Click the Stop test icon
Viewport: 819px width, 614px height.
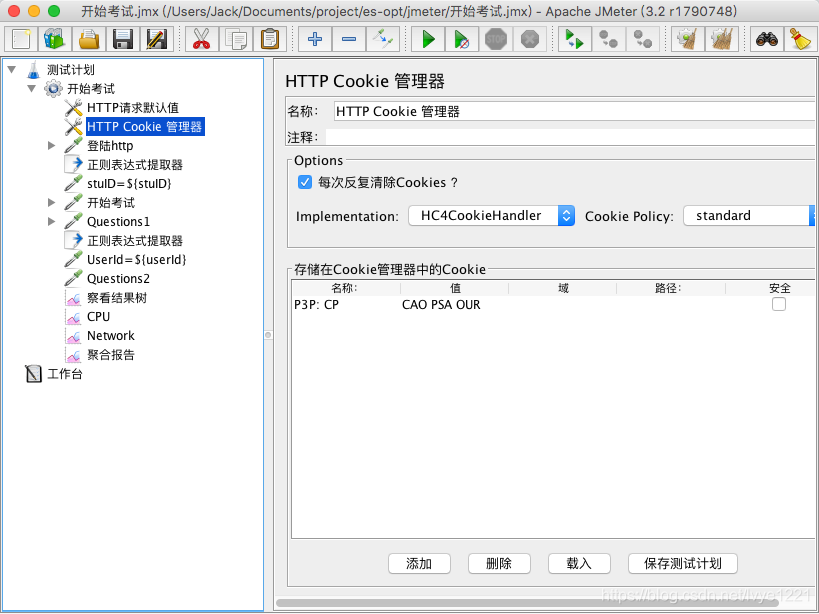click(x=496, y=39)
